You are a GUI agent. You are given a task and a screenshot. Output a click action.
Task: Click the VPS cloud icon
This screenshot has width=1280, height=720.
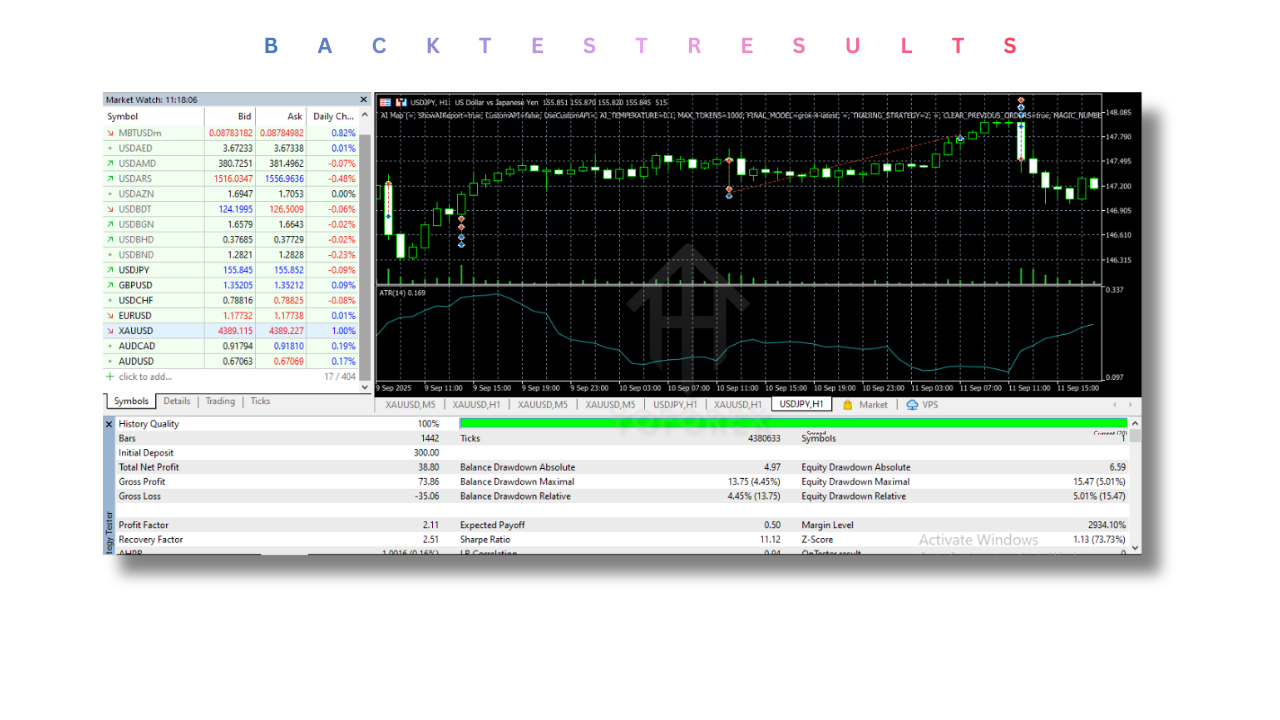coord(912,405)
